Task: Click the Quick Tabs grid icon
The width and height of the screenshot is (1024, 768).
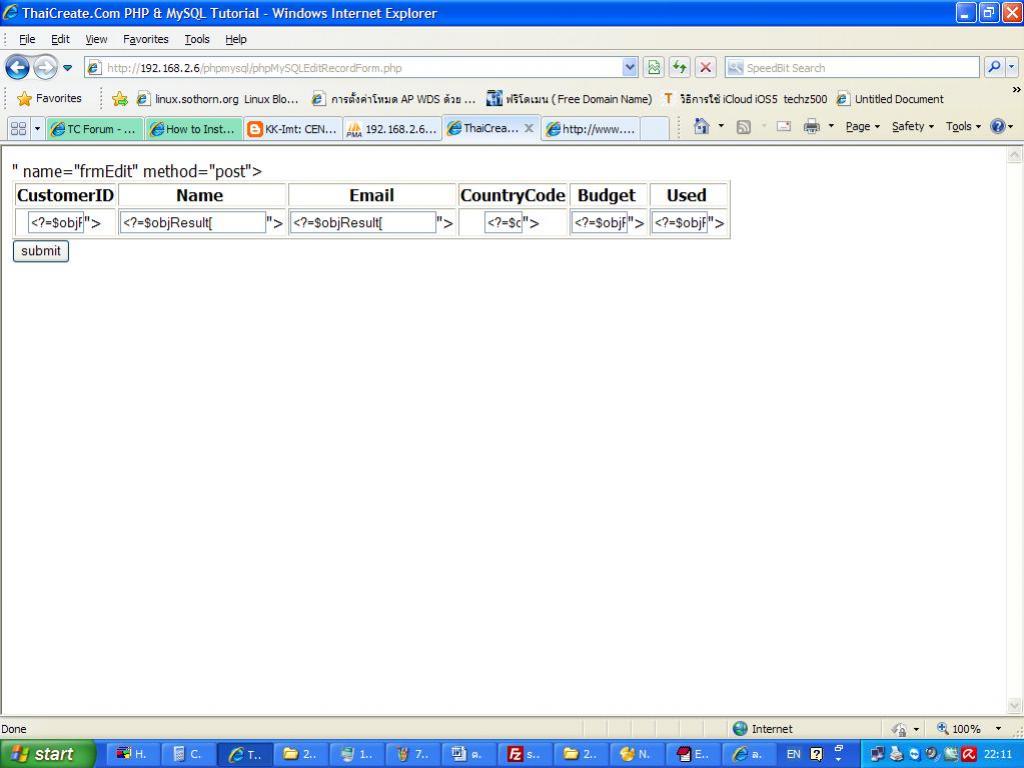Action: point(18,129)
